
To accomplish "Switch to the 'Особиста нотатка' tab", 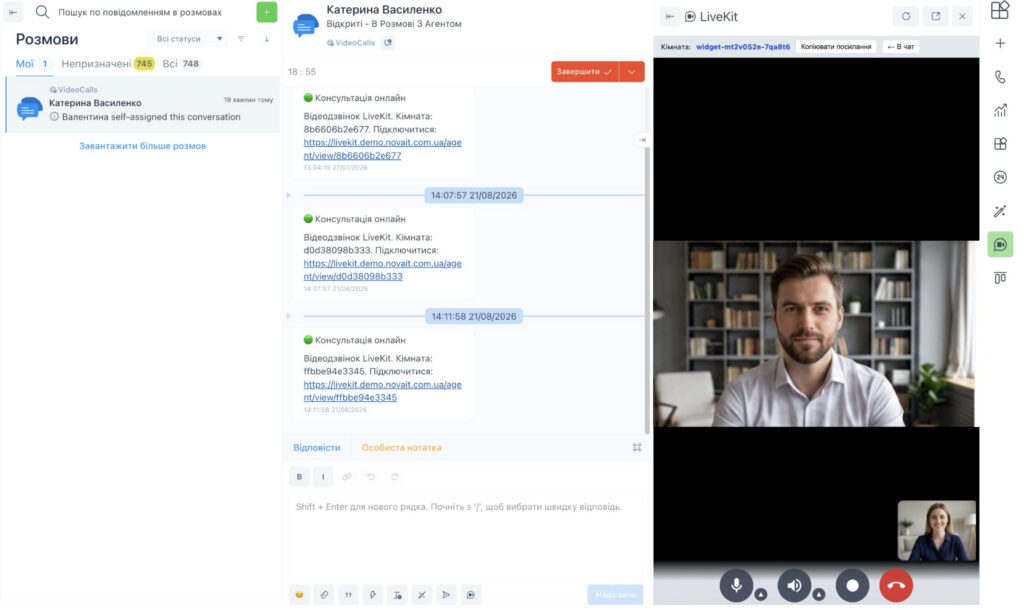I will point(401,447).
